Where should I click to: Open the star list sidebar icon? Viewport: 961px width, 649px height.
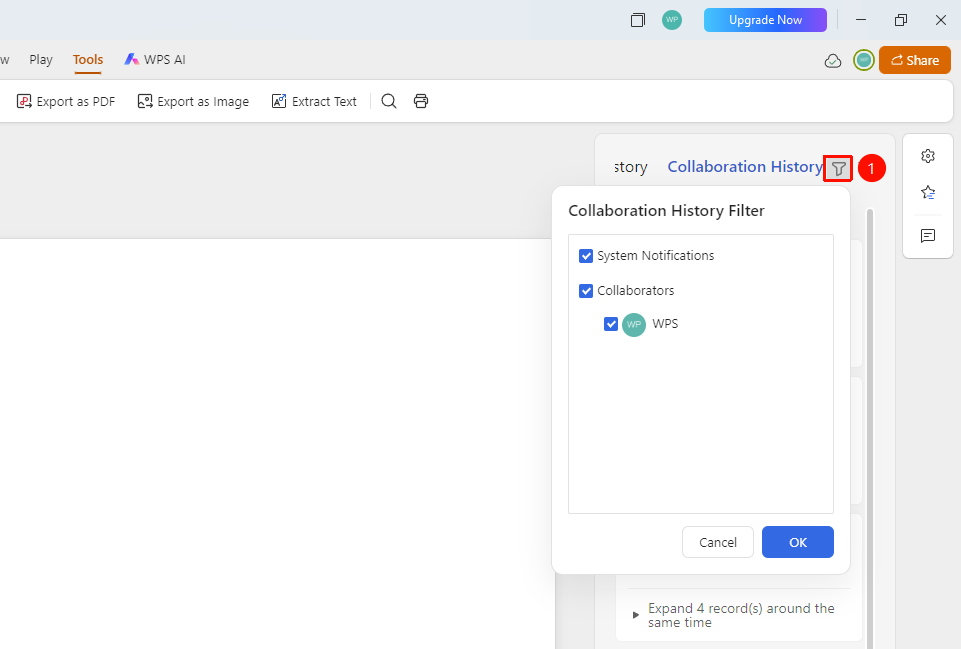point(928,192)
